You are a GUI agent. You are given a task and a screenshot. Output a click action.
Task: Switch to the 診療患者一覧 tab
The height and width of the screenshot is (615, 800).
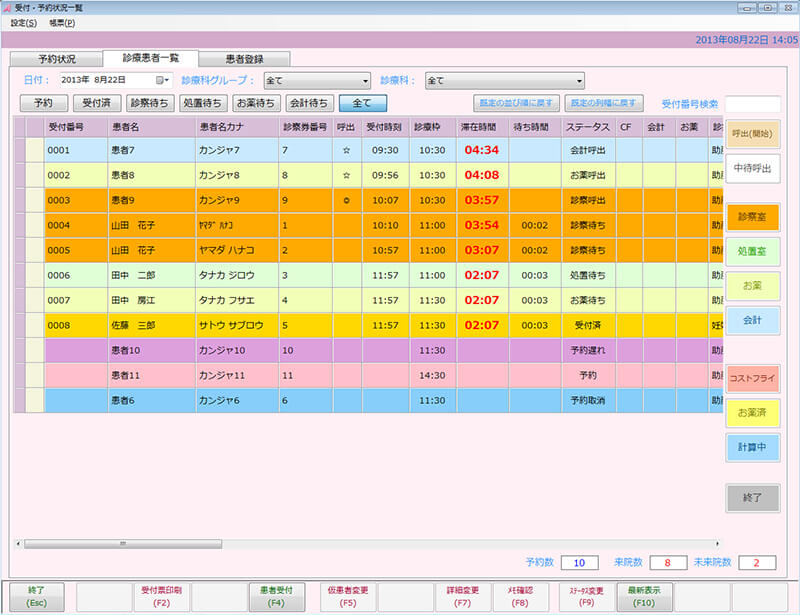[x=151, y=58]
